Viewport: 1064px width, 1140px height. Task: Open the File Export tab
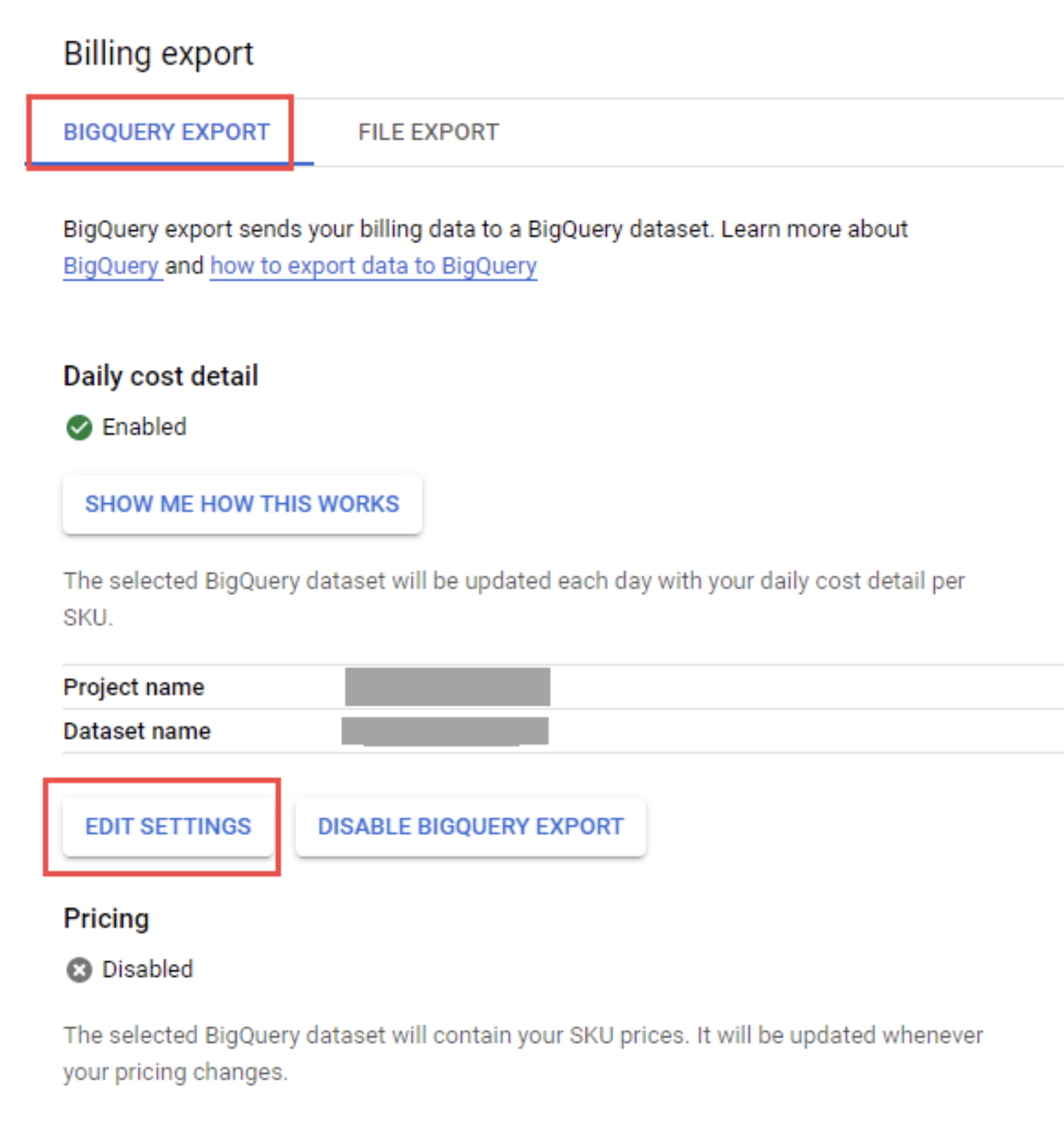[x=429, y=132]
